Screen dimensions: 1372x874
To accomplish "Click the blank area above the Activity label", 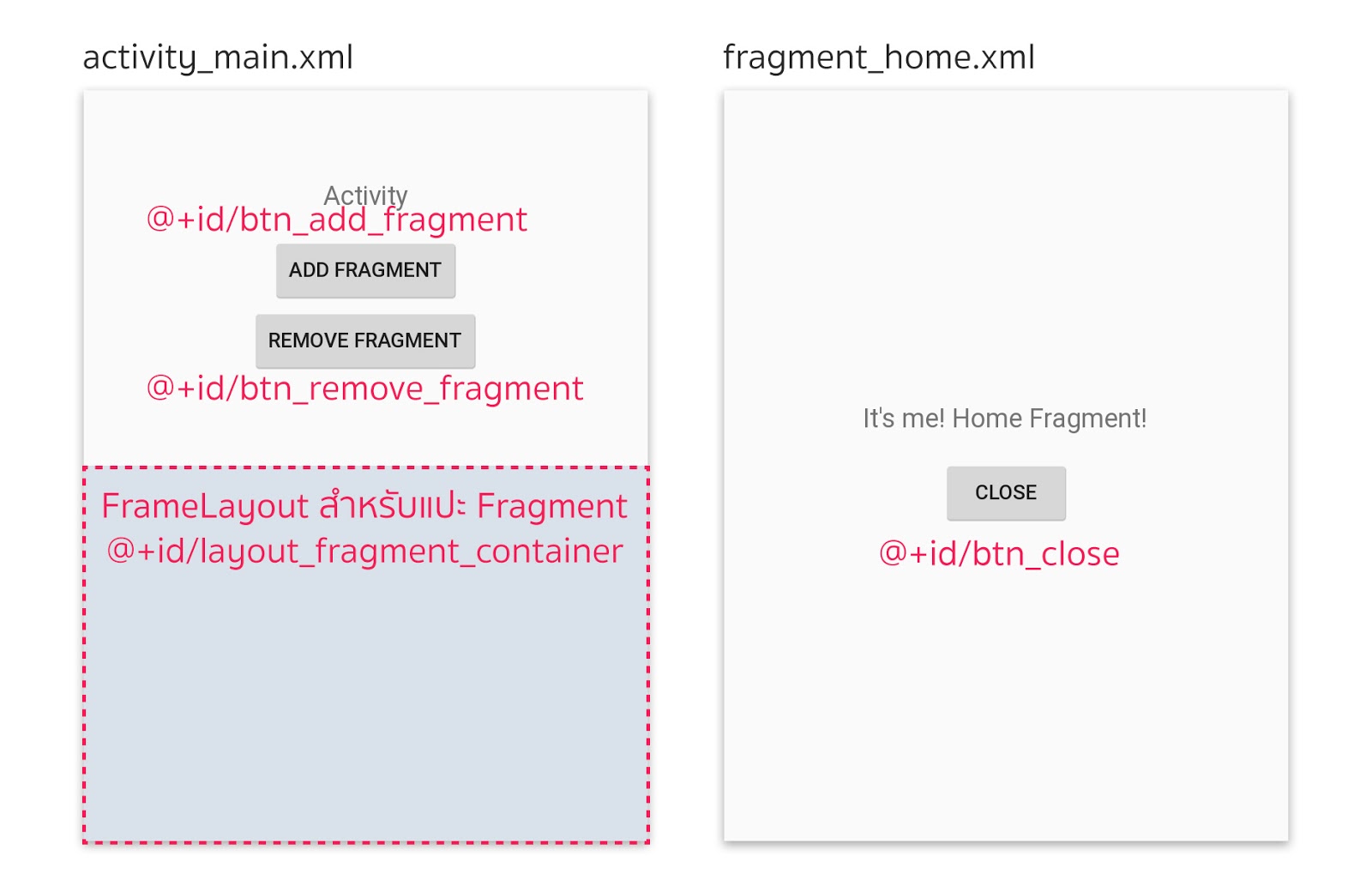I will coord(366,137).
